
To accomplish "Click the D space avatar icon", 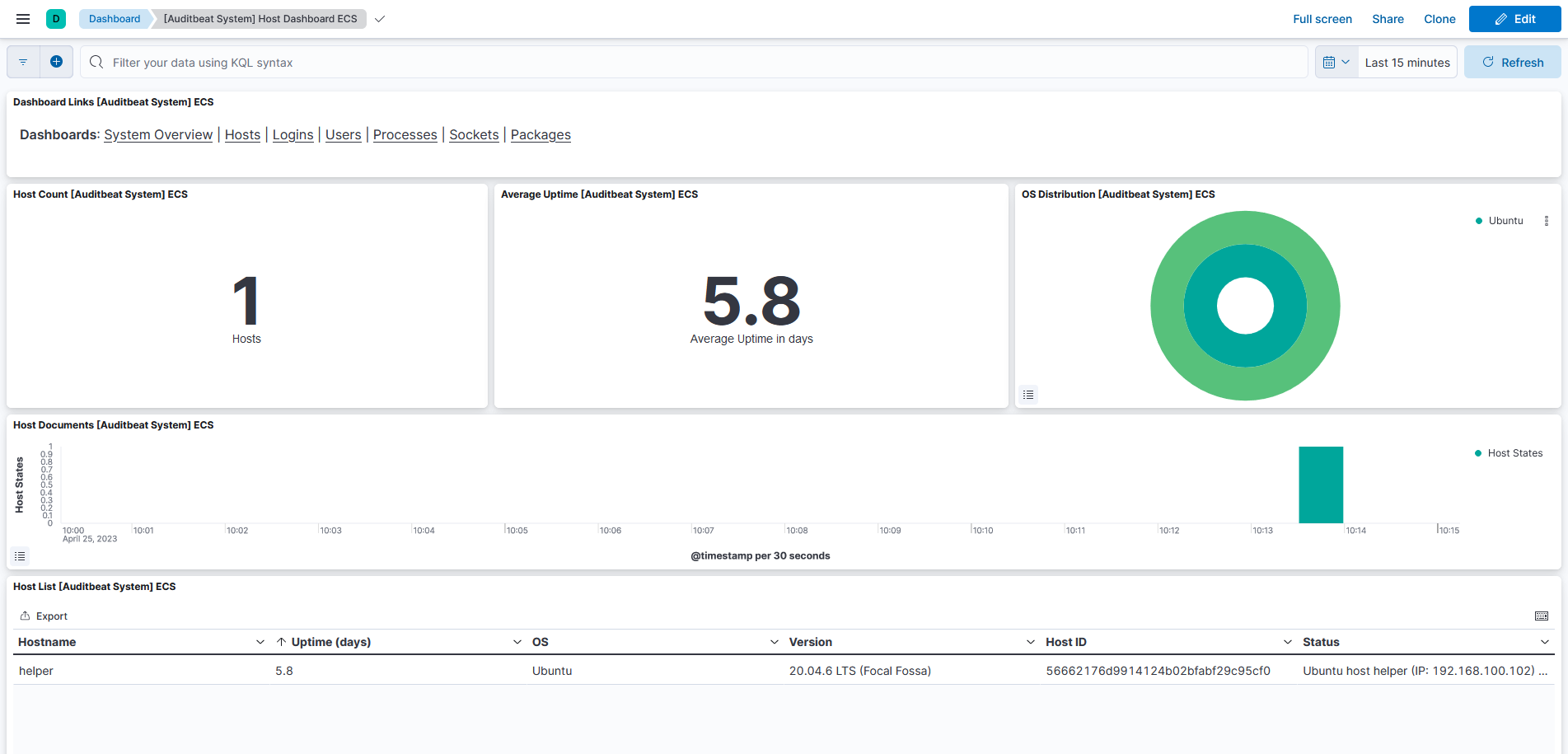I will (x=55, y=18).
